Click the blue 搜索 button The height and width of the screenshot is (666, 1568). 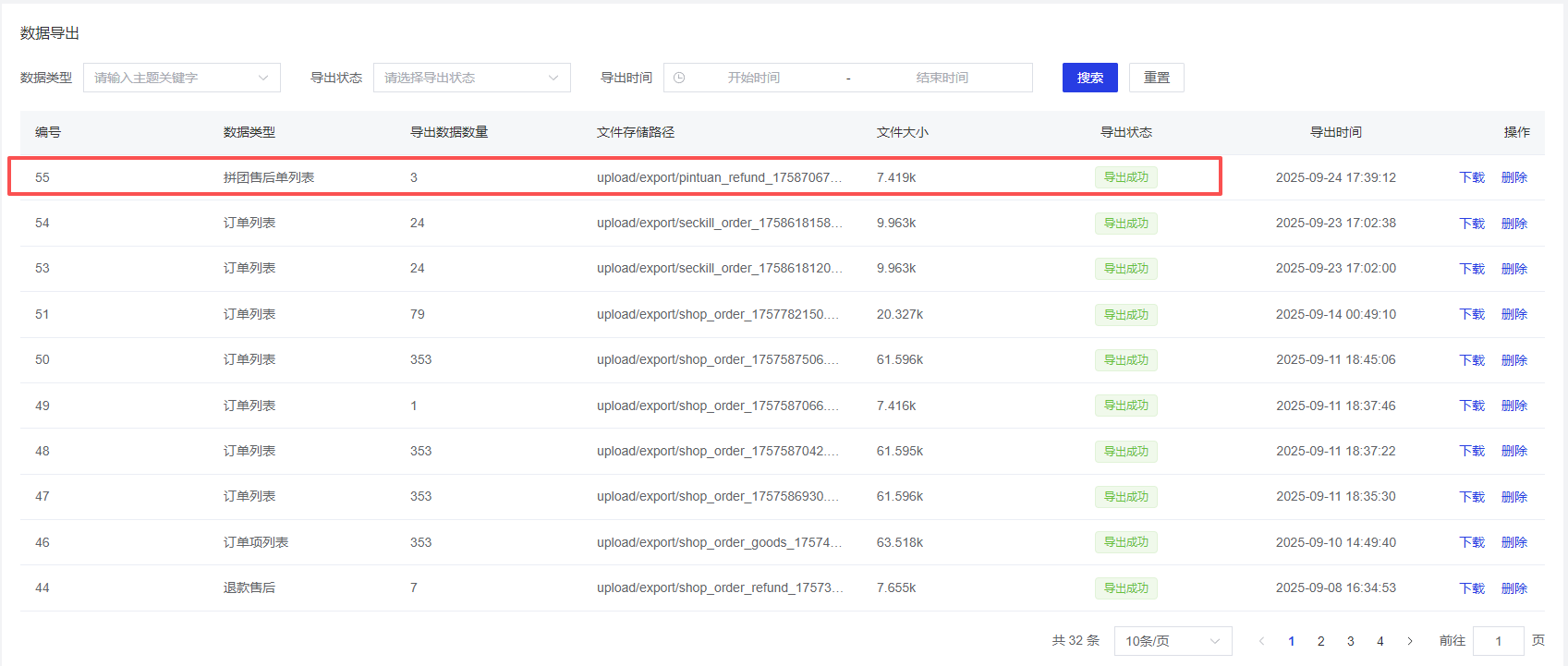1089,78
